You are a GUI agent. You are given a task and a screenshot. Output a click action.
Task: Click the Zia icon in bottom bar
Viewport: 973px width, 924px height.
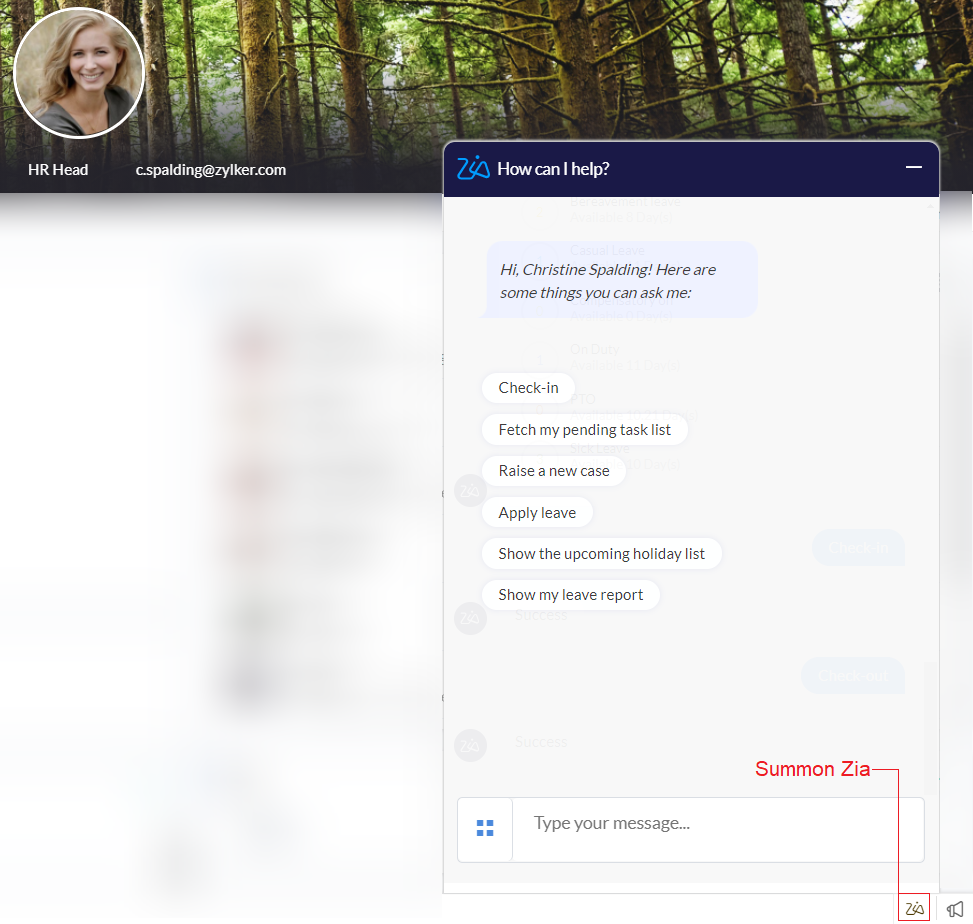[x=913, y=908]
